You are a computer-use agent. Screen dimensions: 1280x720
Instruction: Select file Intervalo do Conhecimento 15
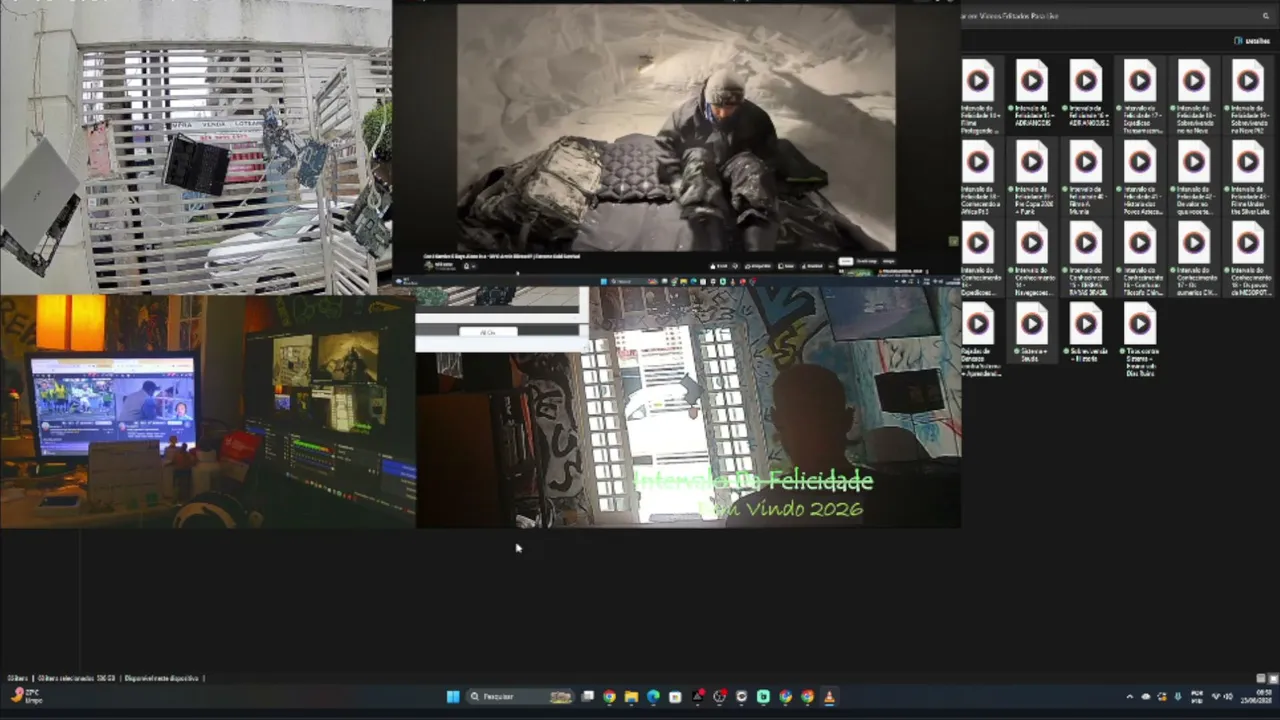[1086, 258]
